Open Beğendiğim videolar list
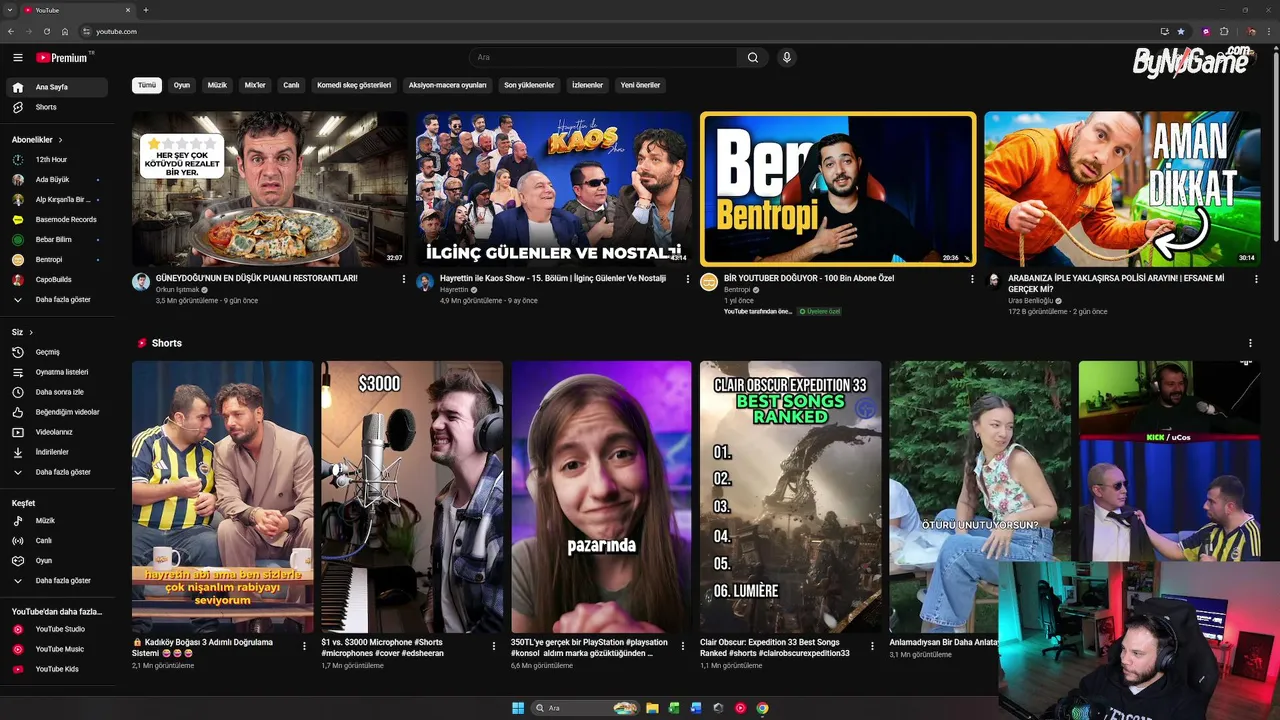1280x720 pixels. [56, 412]
